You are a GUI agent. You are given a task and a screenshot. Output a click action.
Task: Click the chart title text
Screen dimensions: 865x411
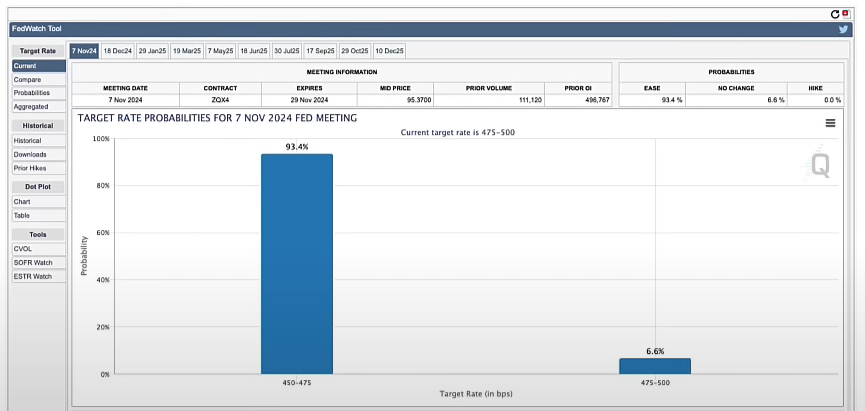(217, 118)
